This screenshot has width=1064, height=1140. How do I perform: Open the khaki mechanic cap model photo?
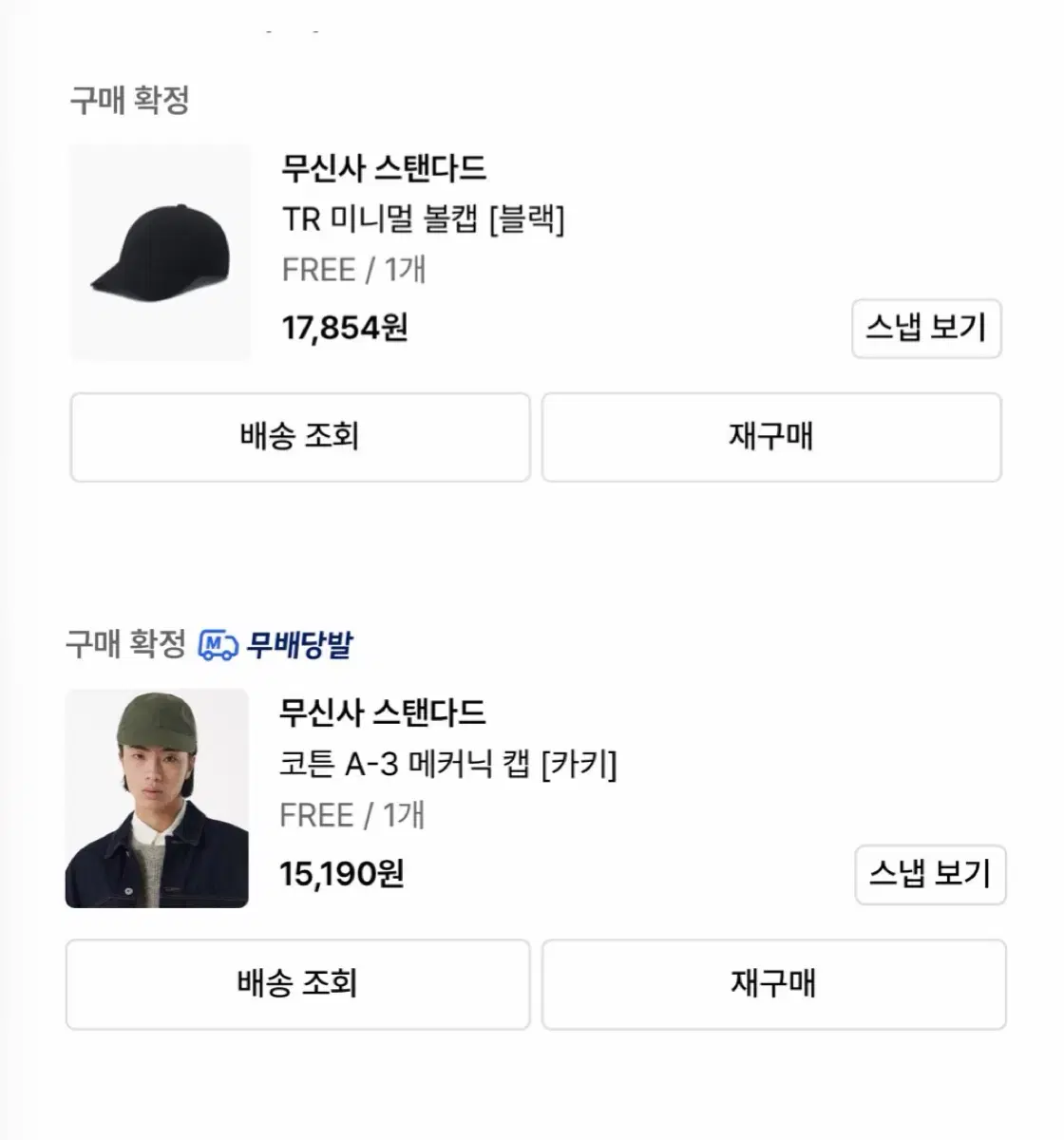click(157, 798)
